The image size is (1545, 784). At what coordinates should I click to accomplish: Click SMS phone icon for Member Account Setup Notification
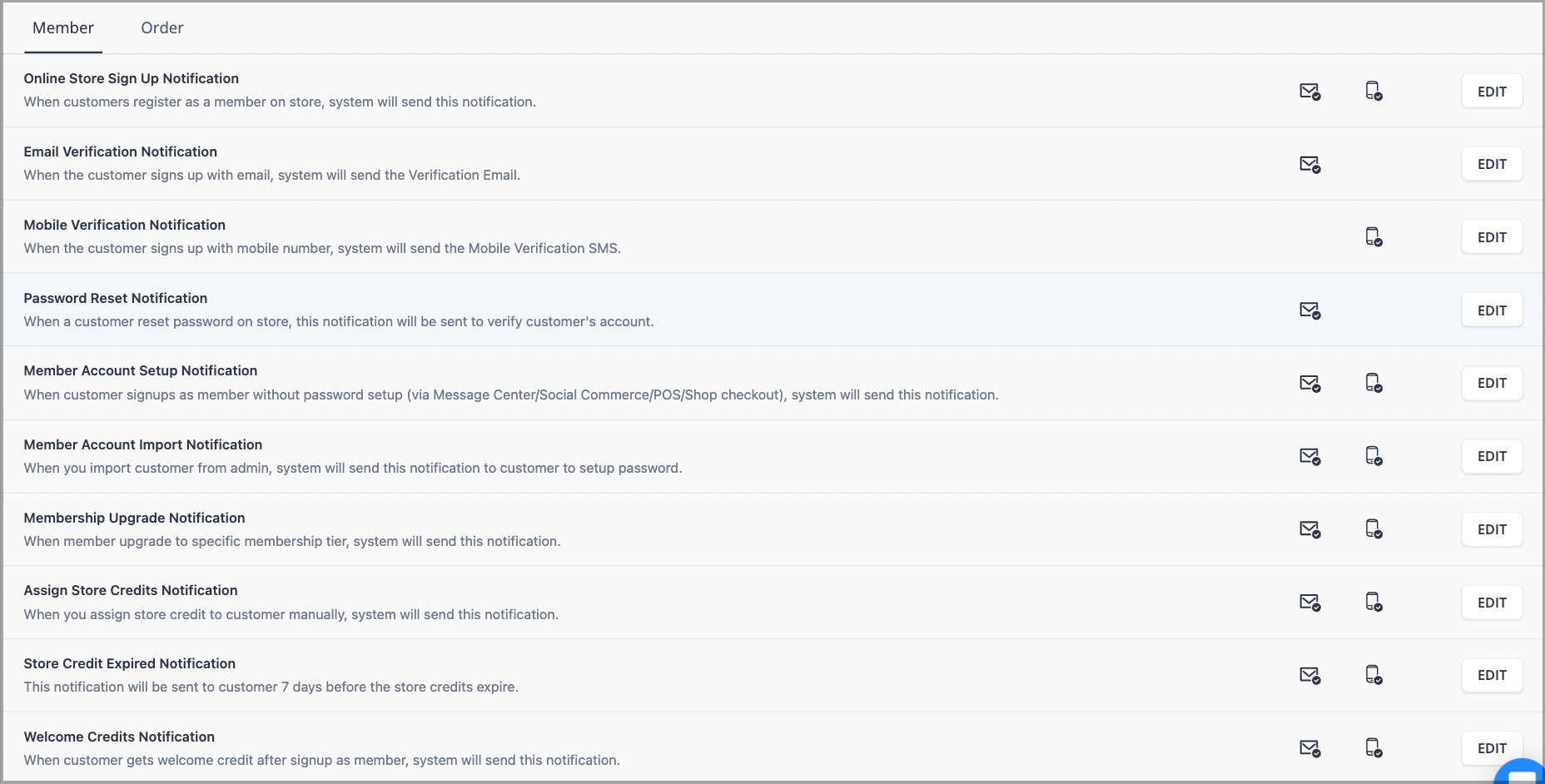1374,383
